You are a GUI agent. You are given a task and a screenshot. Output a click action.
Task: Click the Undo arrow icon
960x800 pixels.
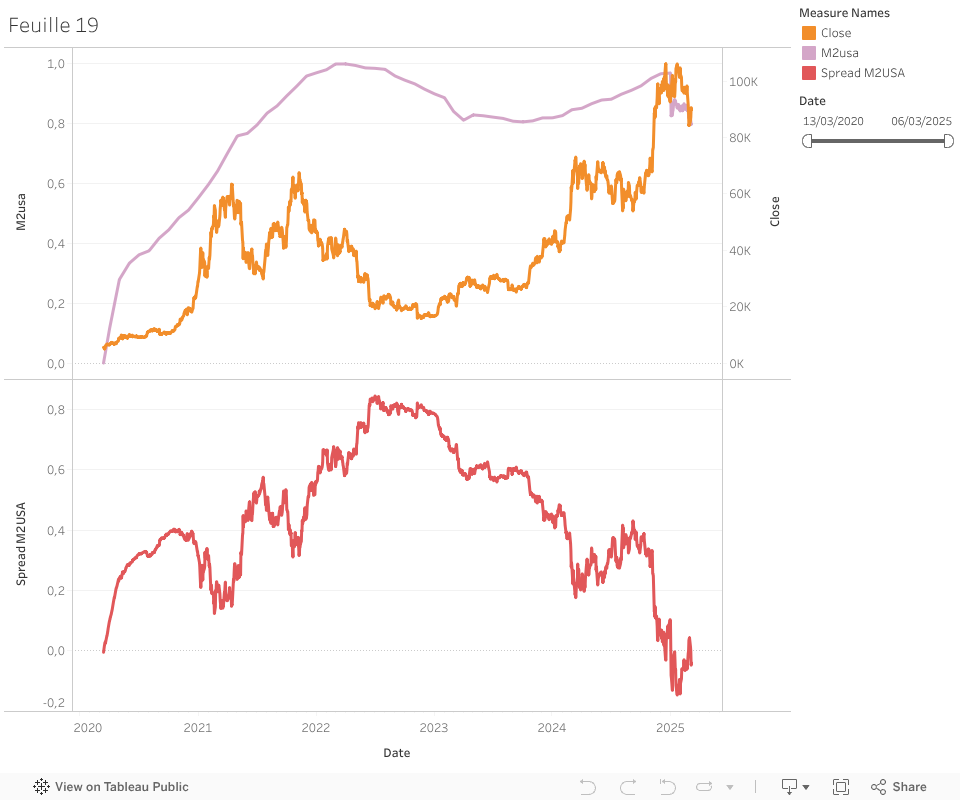click(x=588, y=787)
